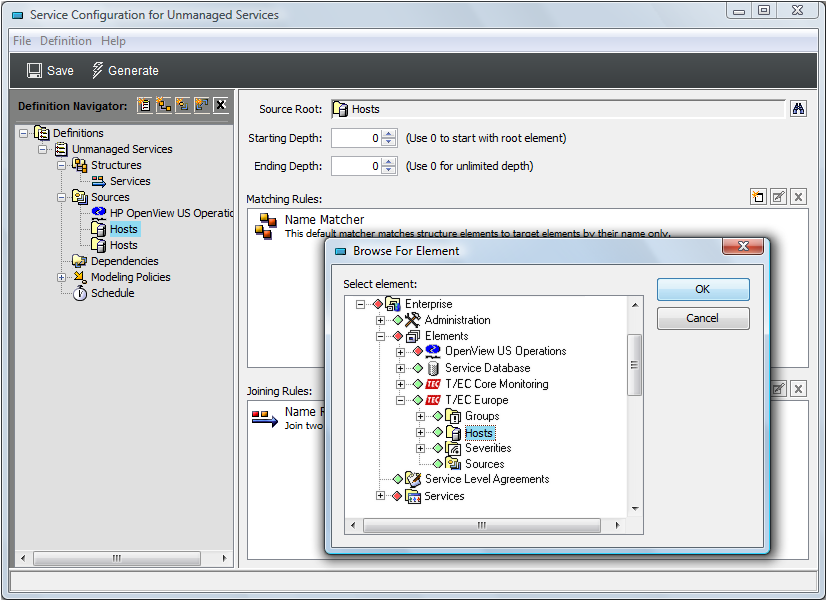Select Schedule in the navigator
Image resolution: width=826 pixels, height=600 pixels.
pyautogui.click(x=112, y=293)
